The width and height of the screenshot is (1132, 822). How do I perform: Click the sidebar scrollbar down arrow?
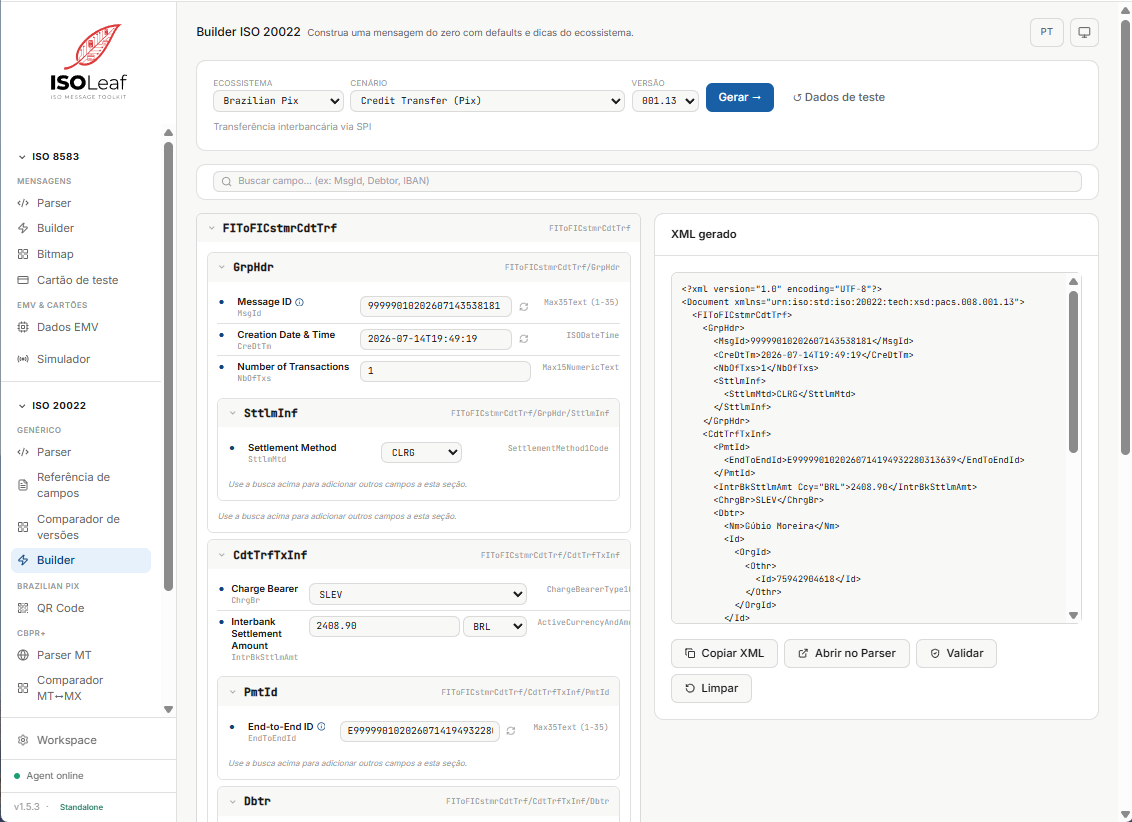pyautogui.click(x=168, y=709)
